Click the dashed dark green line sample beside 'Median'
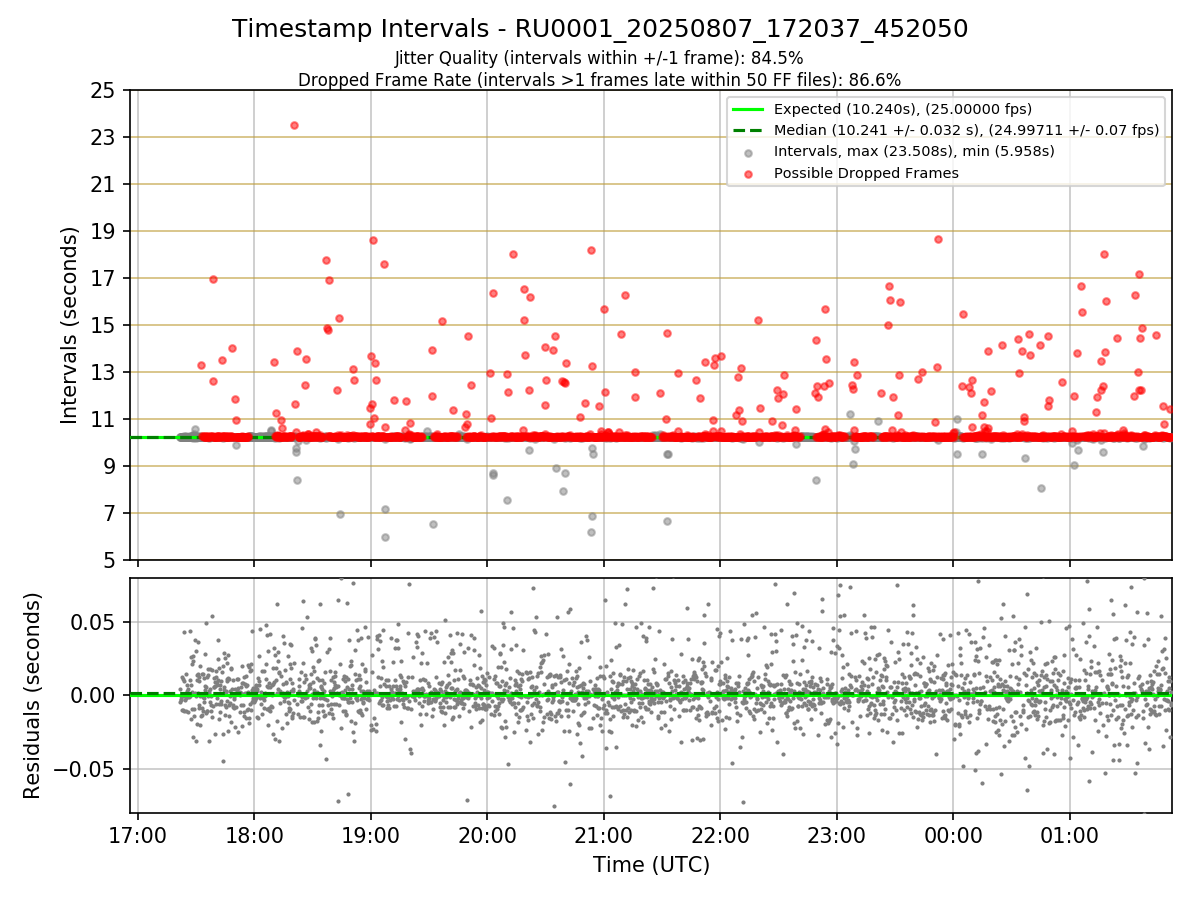Screen dimensions: 1200x900 click(750, 130)
